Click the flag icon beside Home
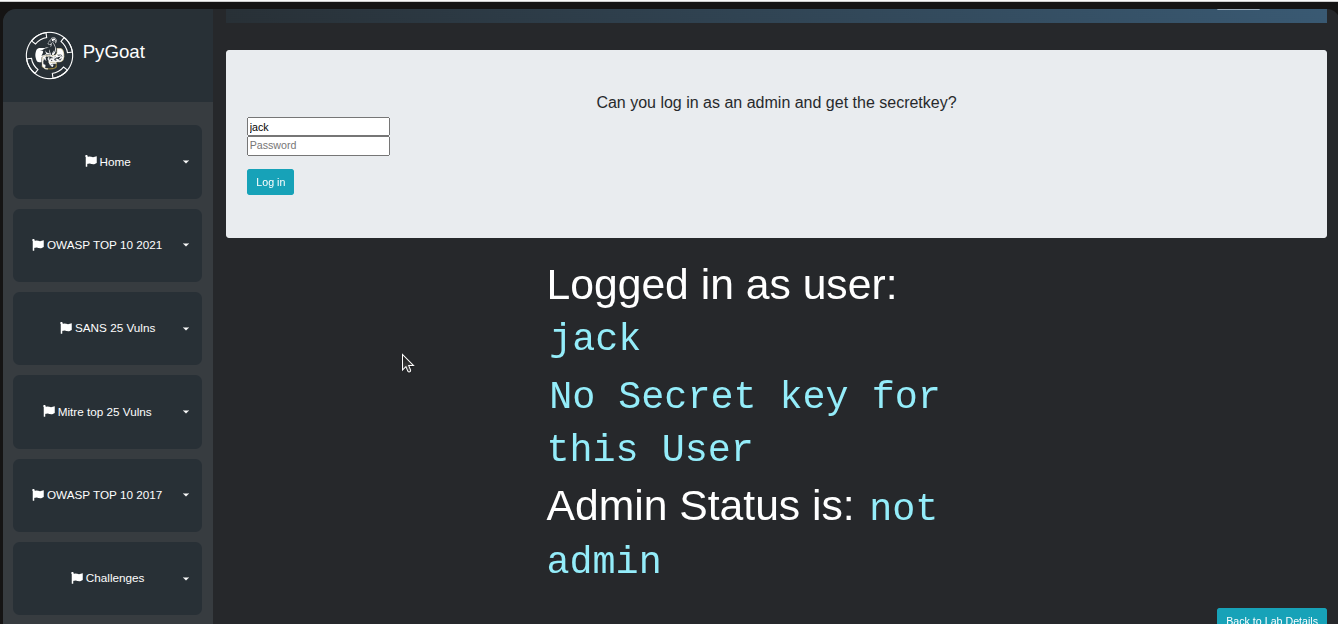Image resolution: width=1338 pixels, height=624 pixels. tap(91, 161)
